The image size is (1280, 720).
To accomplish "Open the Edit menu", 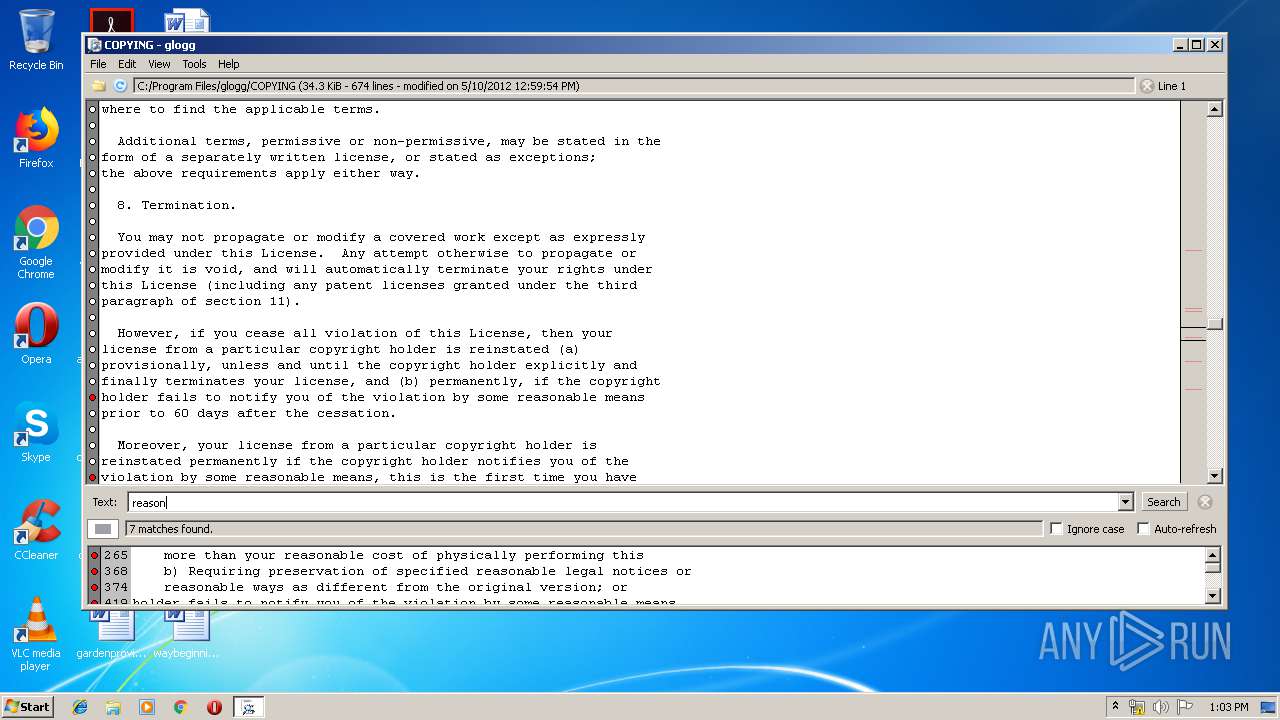I will coord(127,64).
